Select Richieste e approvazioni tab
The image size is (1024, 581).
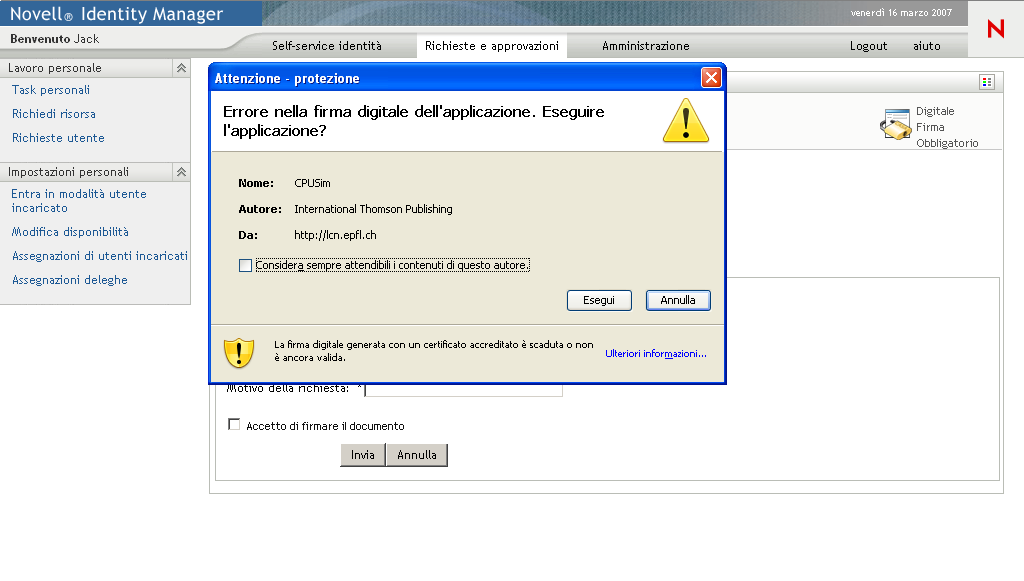(x=492, y=46)
